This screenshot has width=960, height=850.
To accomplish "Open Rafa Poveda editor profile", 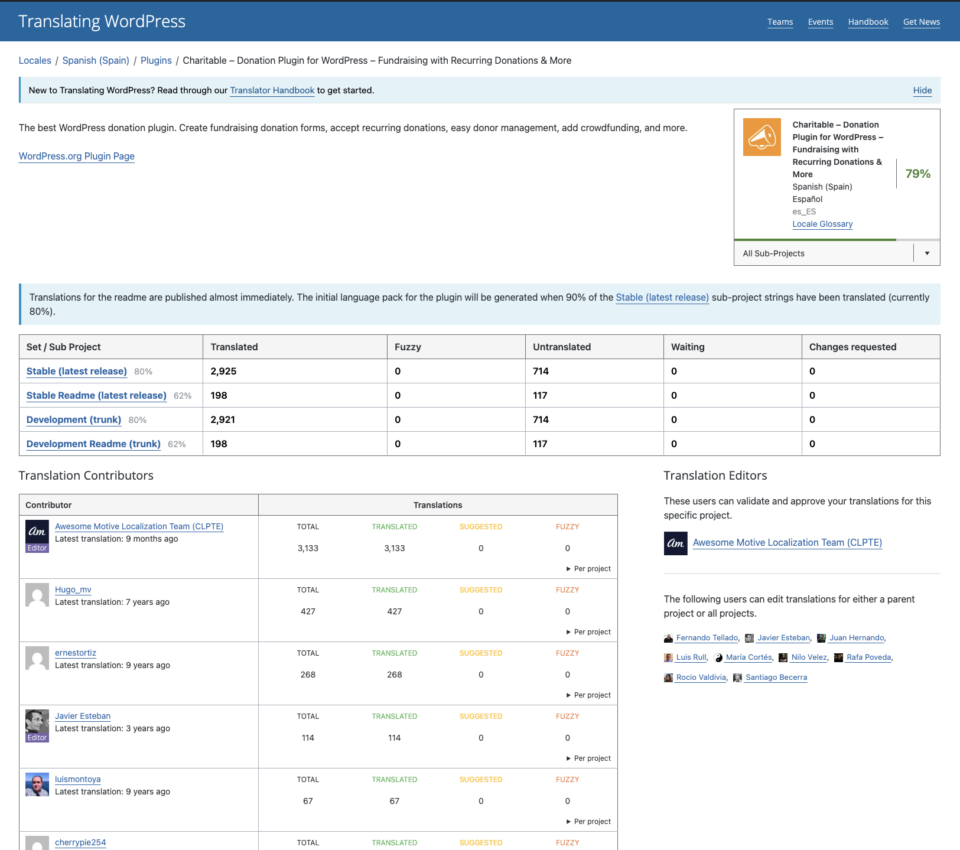I will click(869, 658).
